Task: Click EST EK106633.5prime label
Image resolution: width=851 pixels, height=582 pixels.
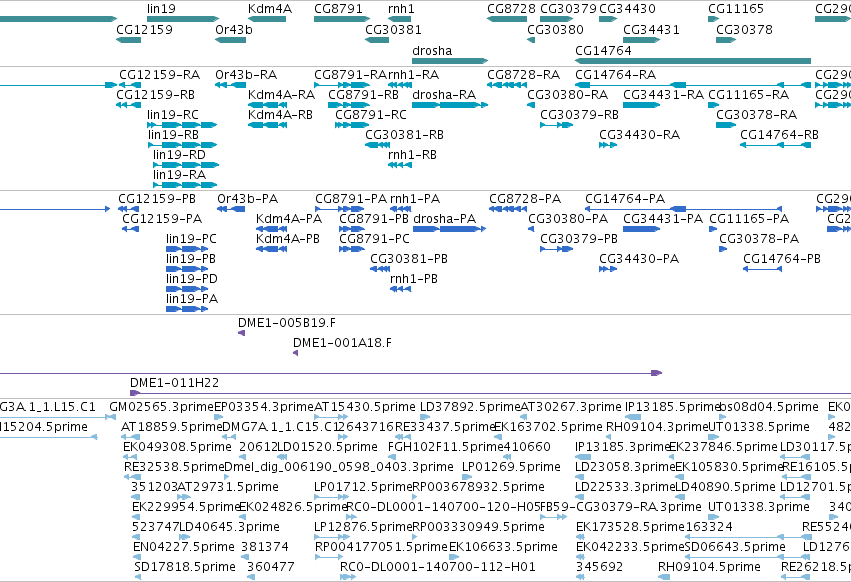Action: pos(503,547)
